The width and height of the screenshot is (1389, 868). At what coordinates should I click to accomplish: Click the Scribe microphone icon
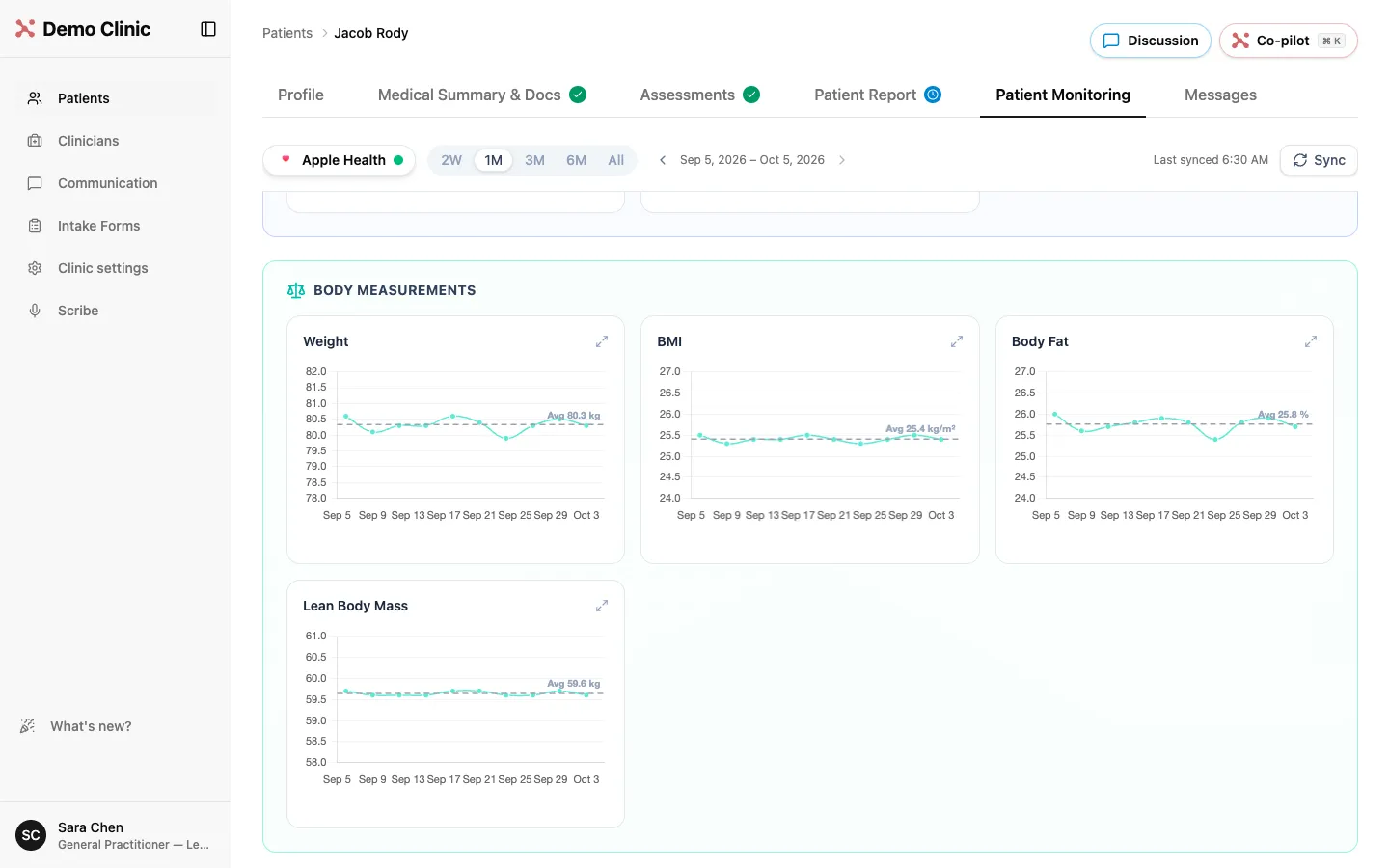coord(35,311)
